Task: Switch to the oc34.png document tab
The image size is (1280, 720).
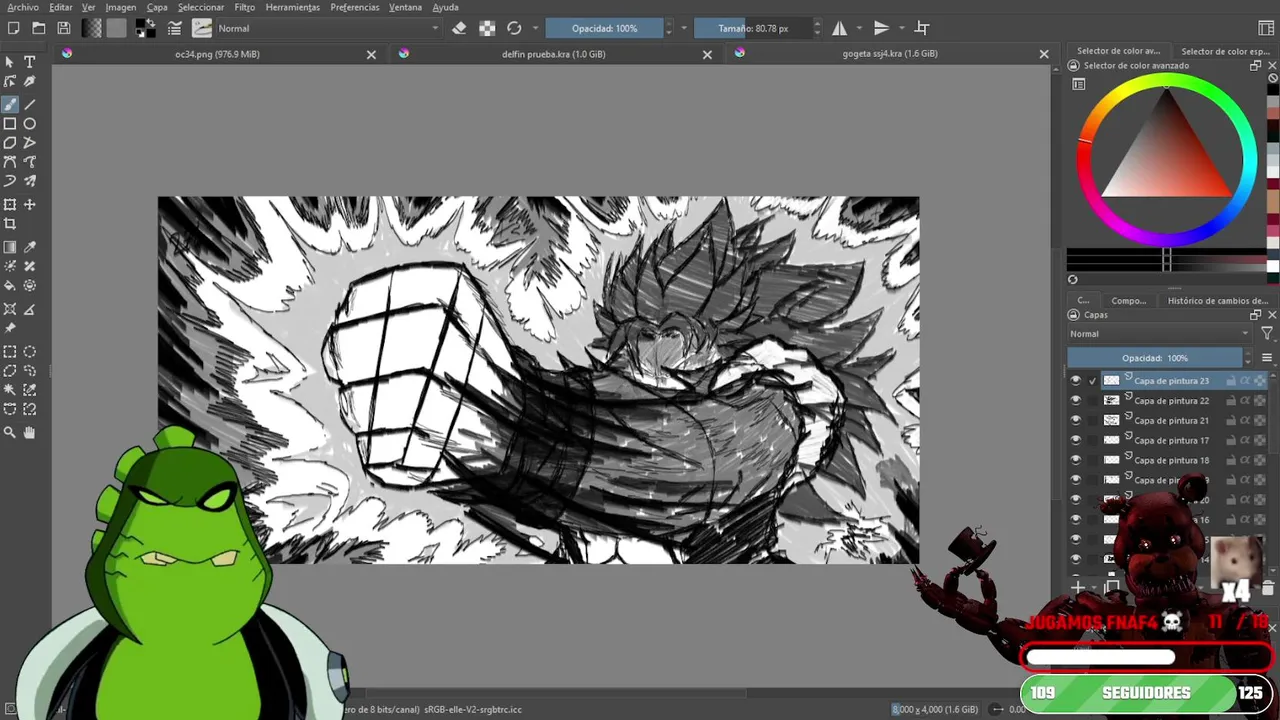Action: (217, 54)
